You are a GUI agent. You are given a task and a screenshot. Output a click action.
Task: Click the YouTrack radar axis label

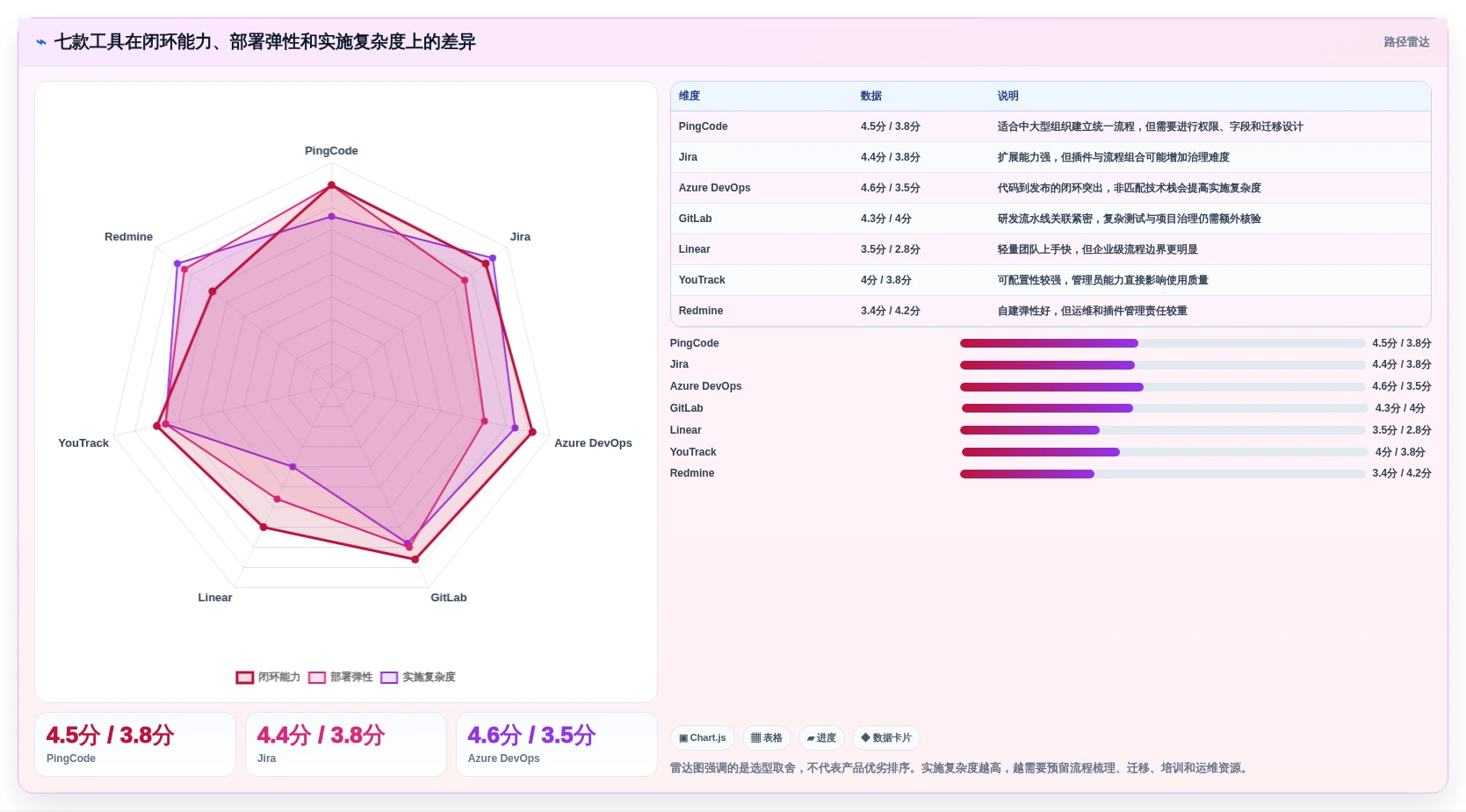[x=83, y=443]
